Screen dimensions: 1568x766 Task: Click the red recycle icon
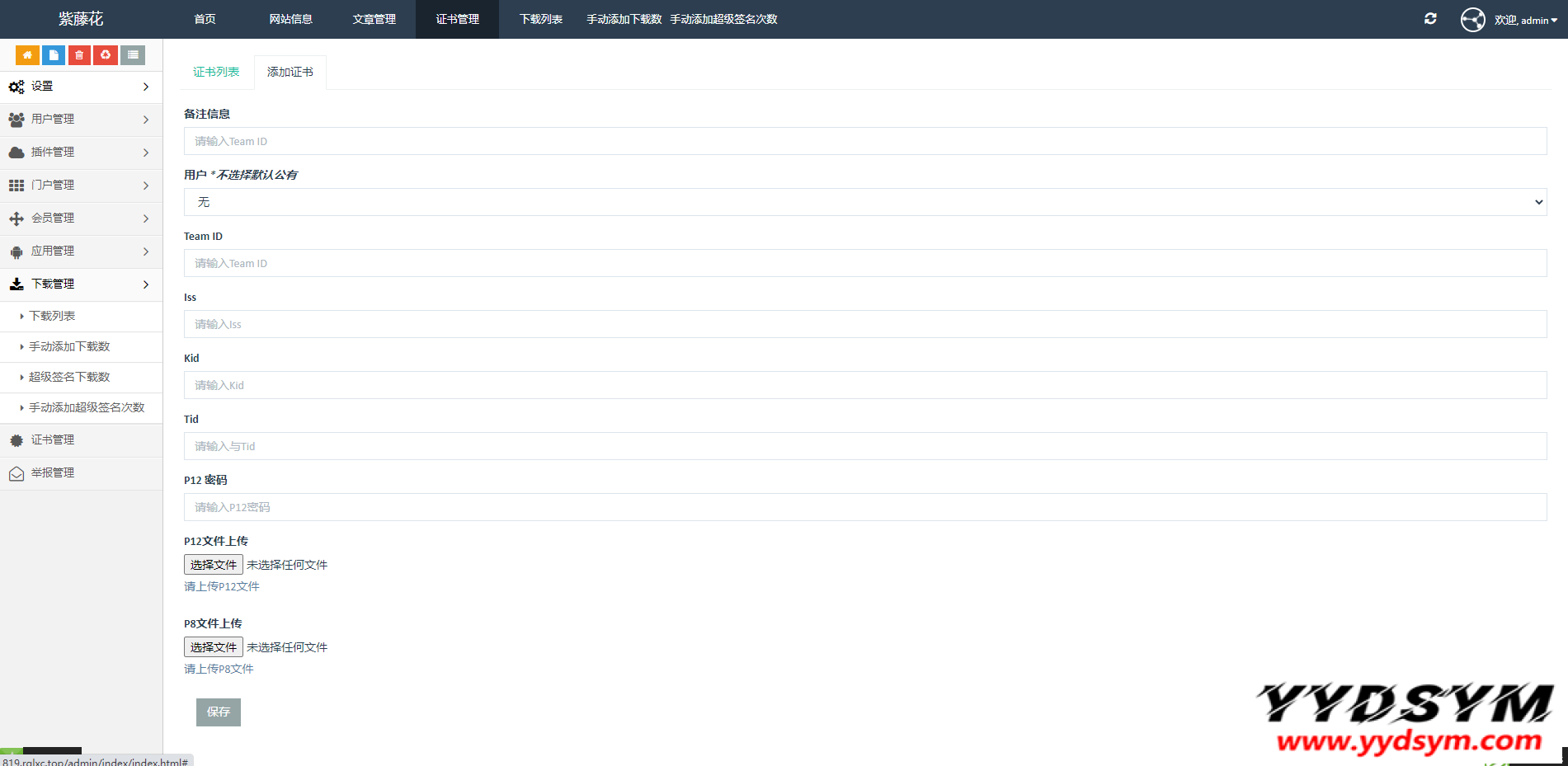point(106,55)
